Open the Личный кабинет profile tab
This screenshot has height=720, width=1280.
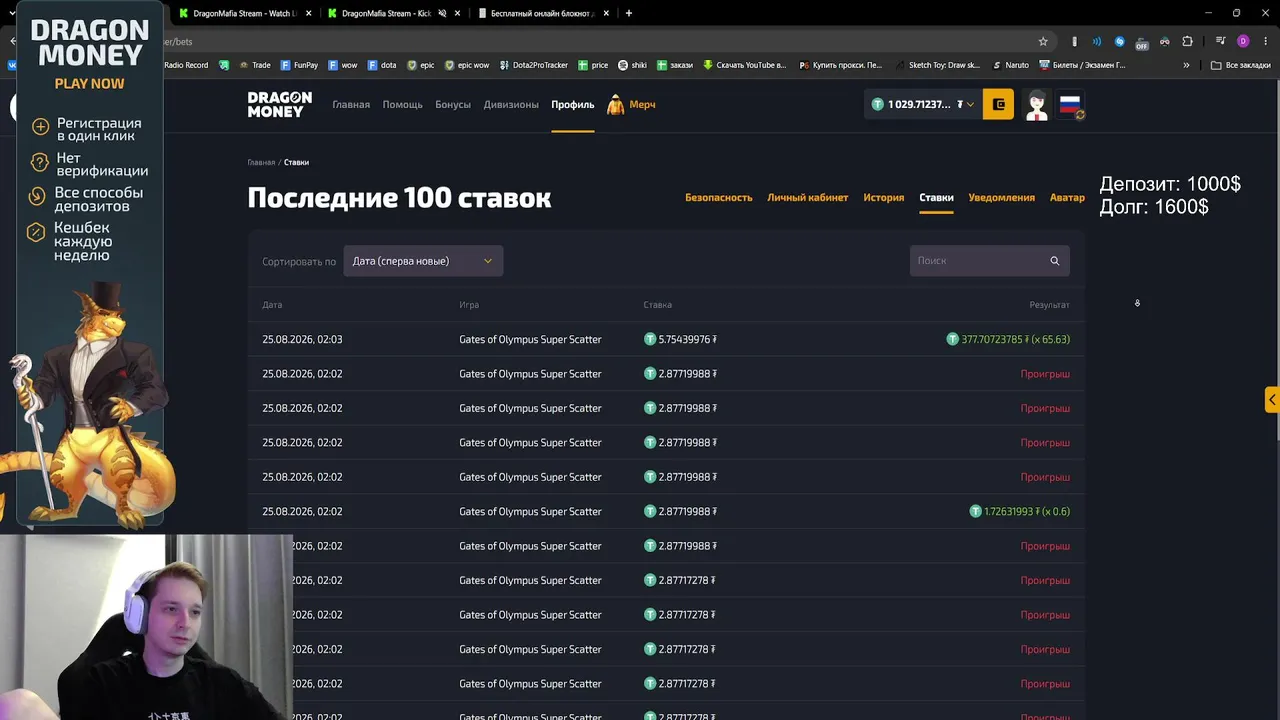807,198
